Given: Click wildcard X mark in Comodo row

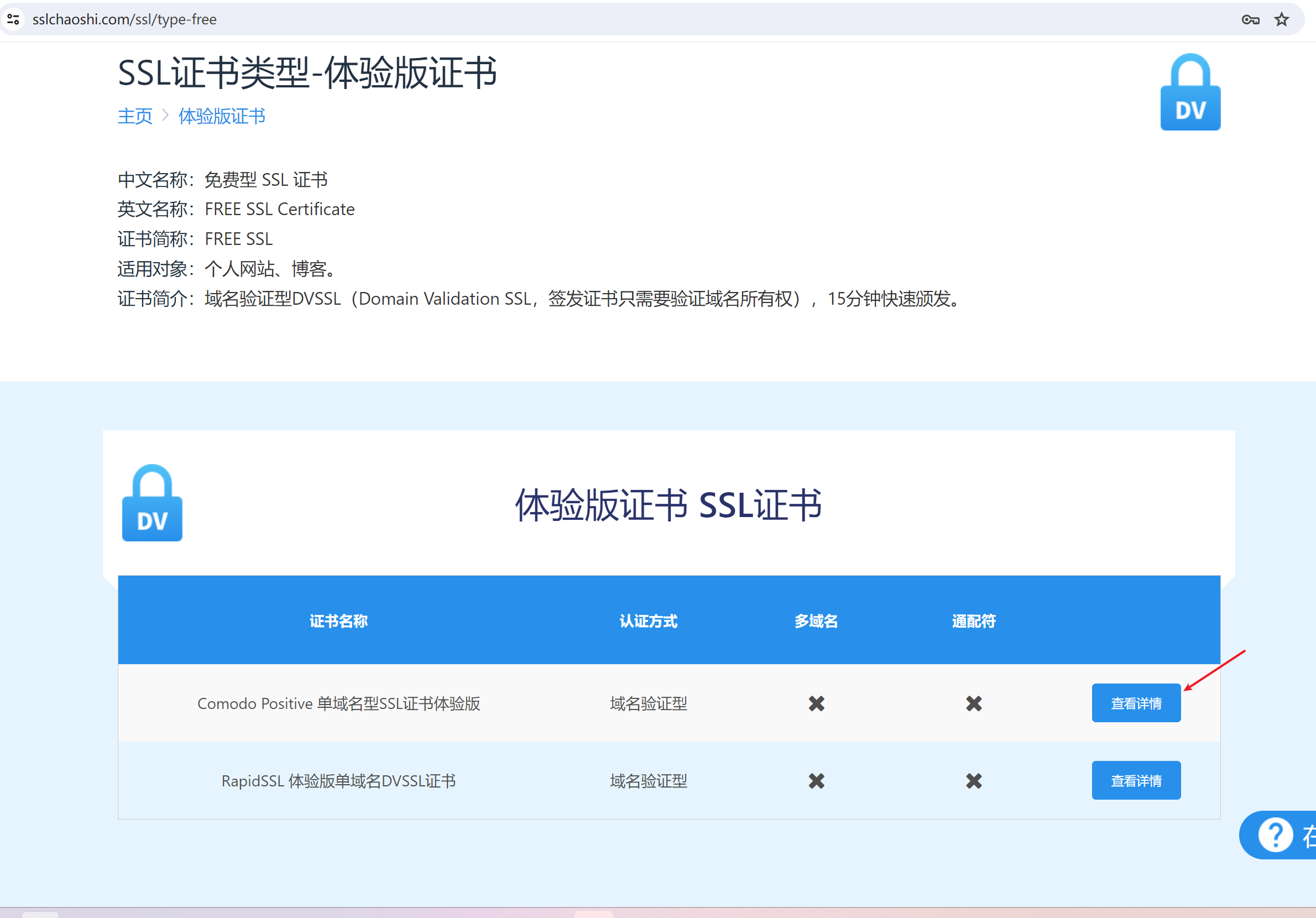Looking at the screenshot, I should (x=973, y=703).
